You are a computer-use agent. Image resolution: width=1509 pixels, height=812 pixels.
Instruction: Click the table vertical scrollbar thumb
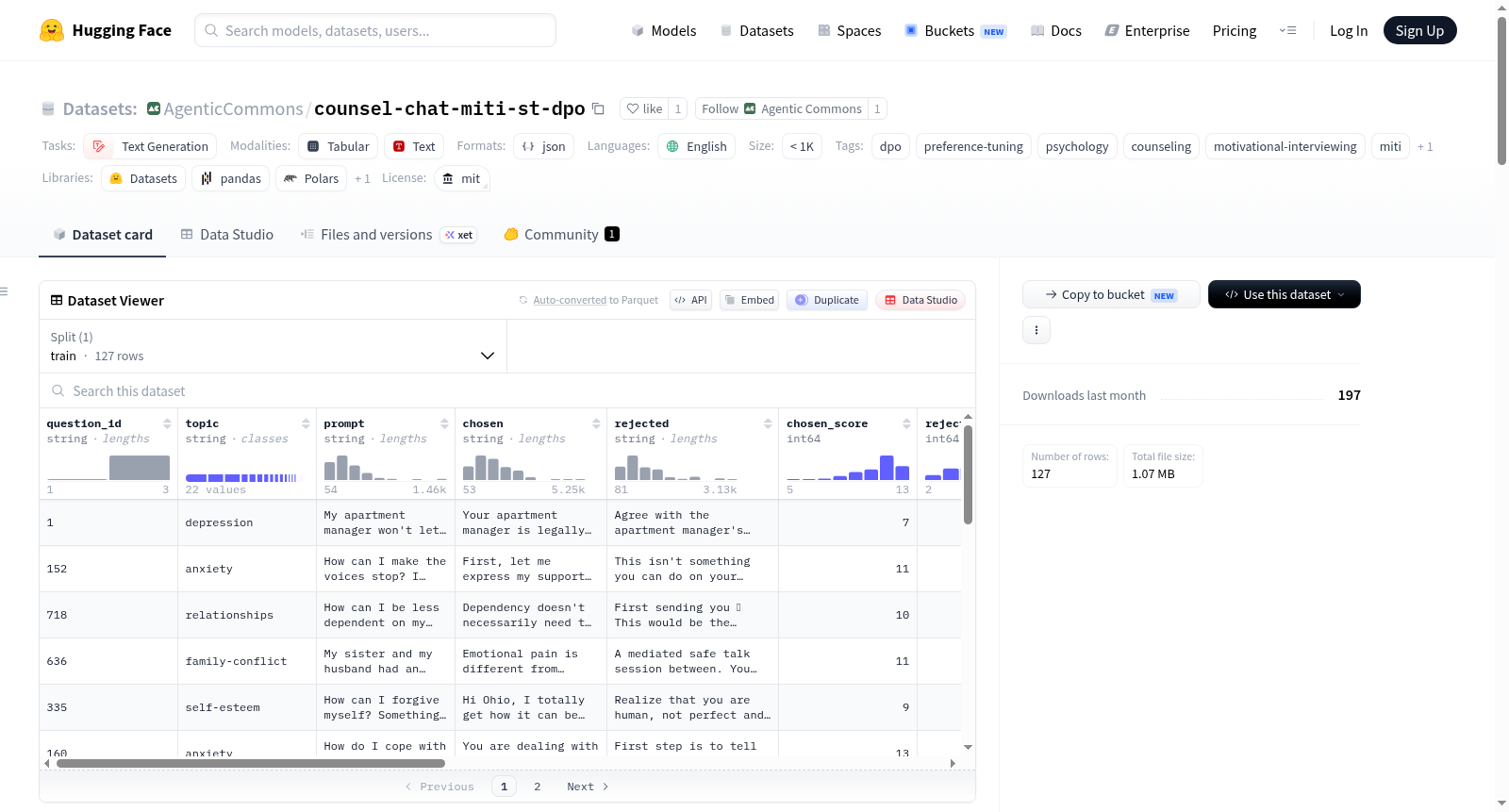[x=968, y=474]
